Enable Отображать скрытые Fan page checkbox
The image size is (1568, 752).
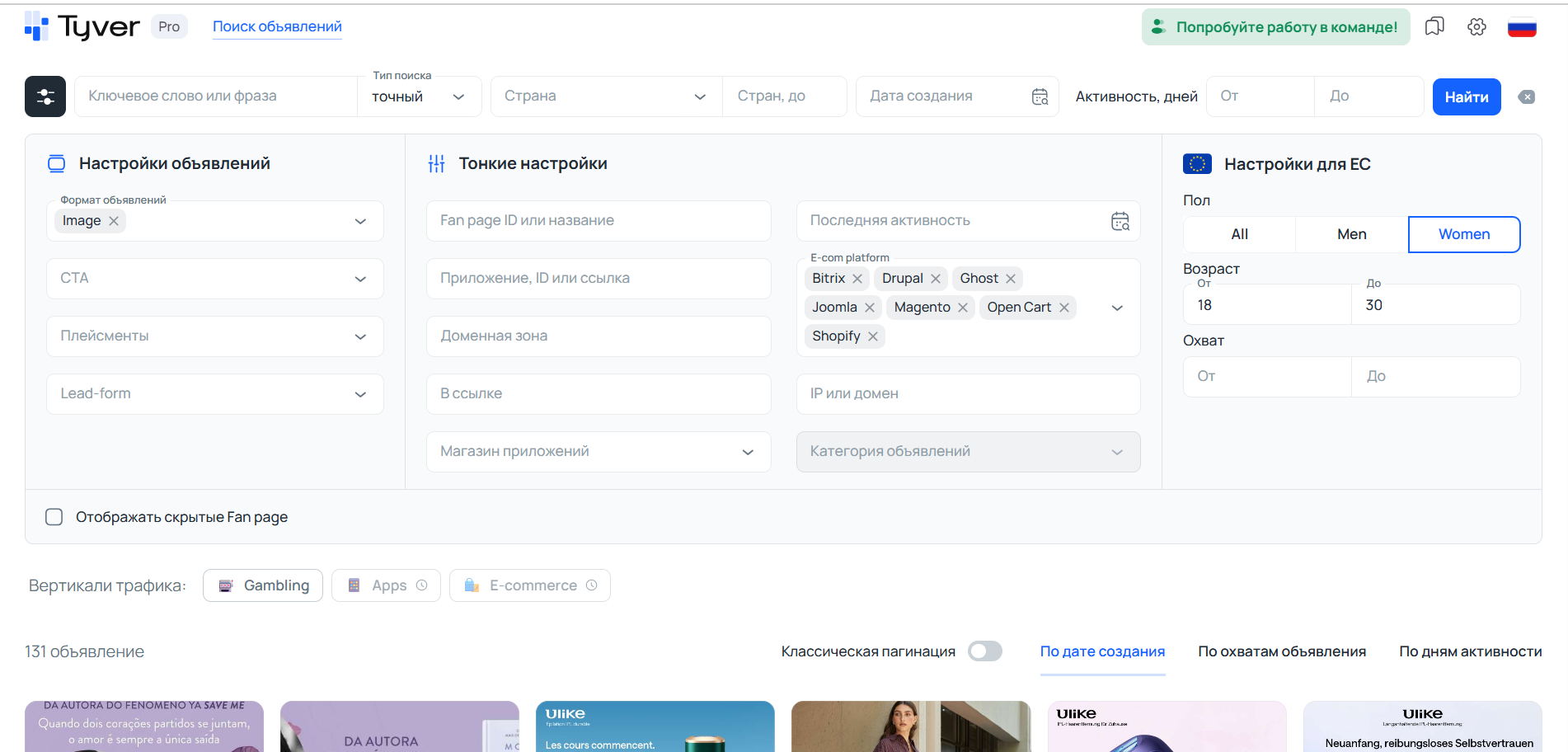54,517
